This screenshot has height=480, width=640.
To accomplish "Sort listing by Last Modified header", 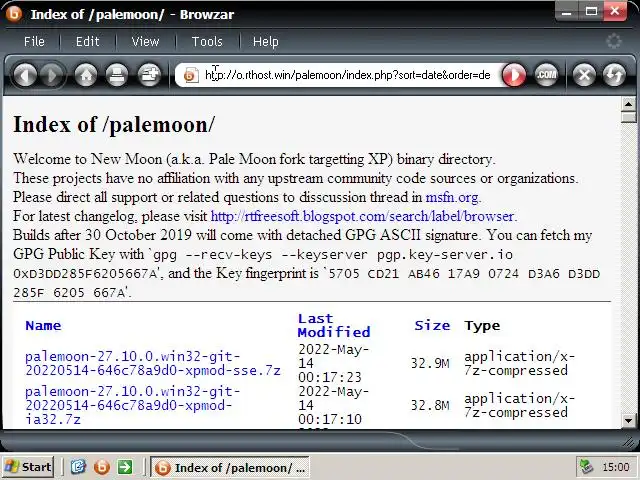I will (x=334, y=325).
